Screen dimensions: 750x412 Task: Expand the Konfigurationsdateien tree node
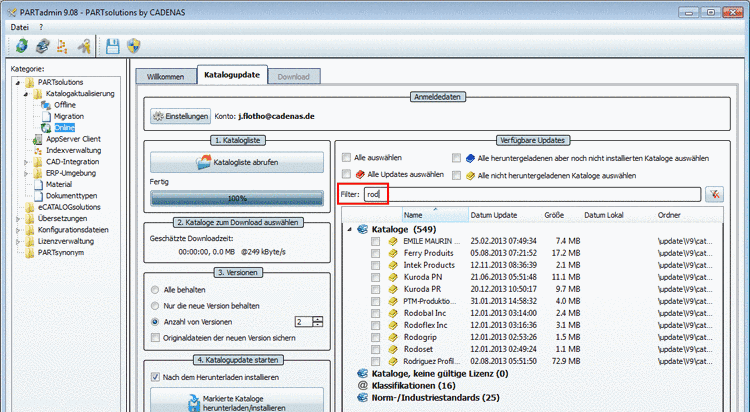click(18, 230)
